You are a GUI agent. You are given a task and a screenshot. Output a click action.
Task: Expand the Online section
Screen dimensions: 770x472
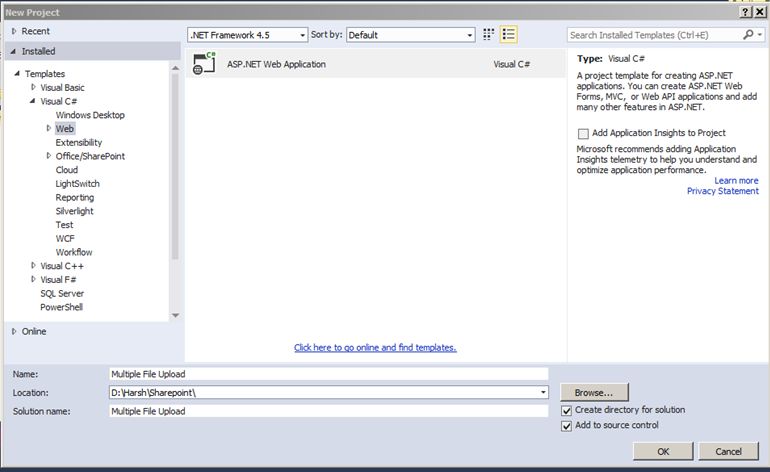(x=14, y=332)
